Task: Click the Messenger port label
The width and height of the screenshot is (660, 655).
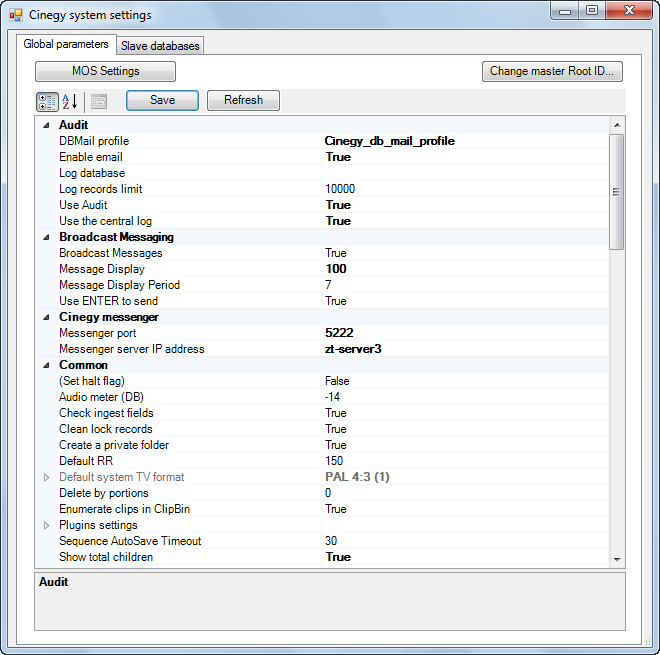Action: pos(98,333)
